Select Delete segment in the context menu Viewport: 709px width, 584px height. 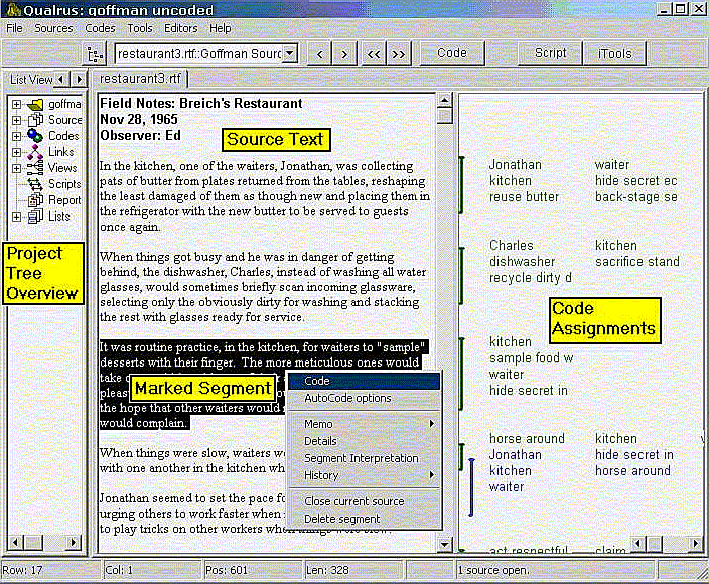tap(342, 518)
